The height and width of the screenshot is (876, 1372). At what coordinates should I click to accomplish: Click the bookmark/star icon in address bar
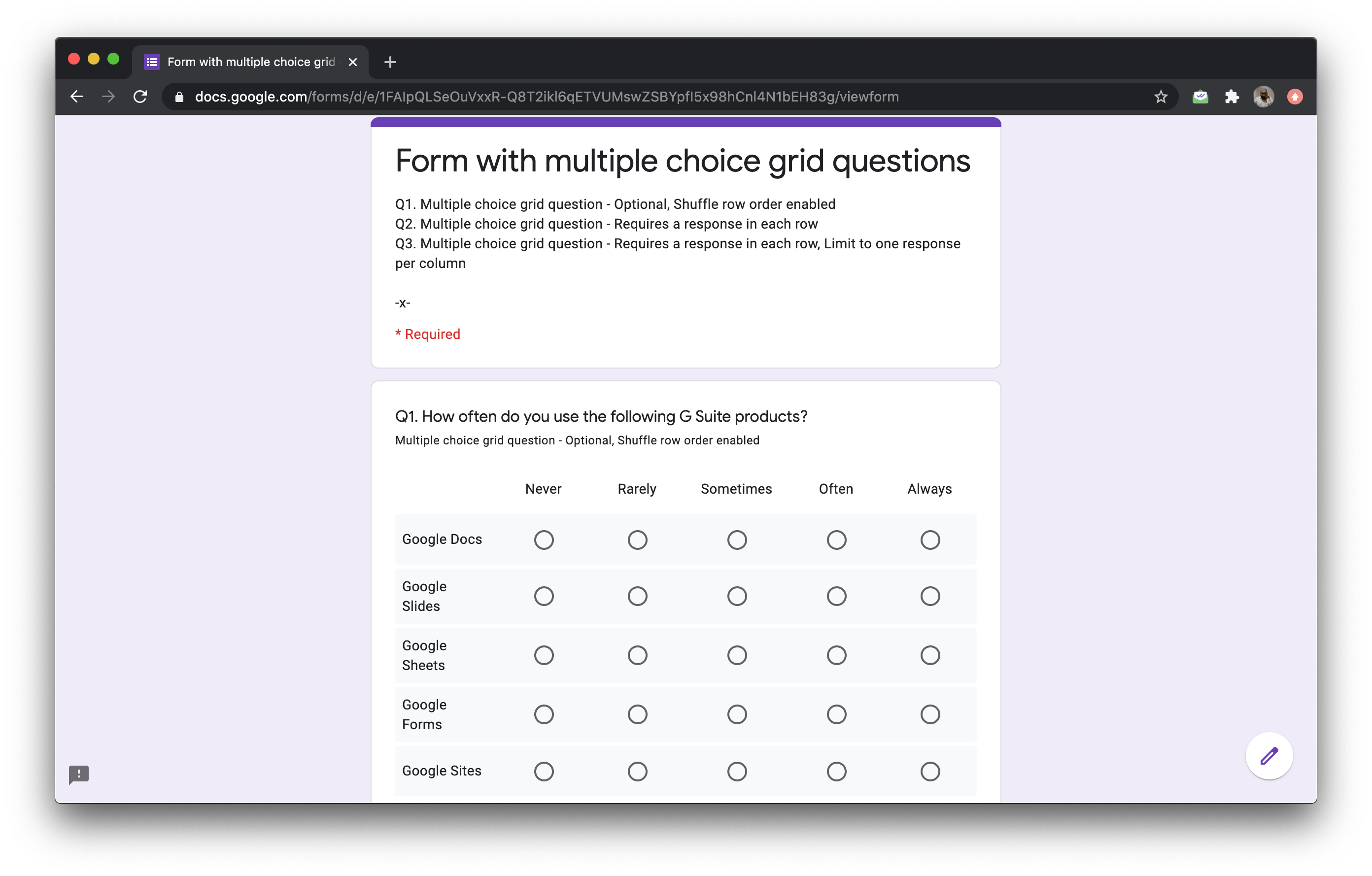point(1160,97)
